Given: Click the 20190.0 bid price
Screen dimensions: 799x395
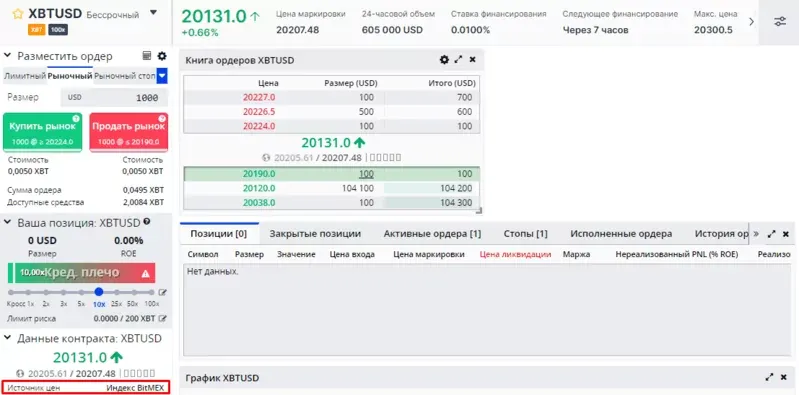Looking at the screenshot, I should coord(259,174).
